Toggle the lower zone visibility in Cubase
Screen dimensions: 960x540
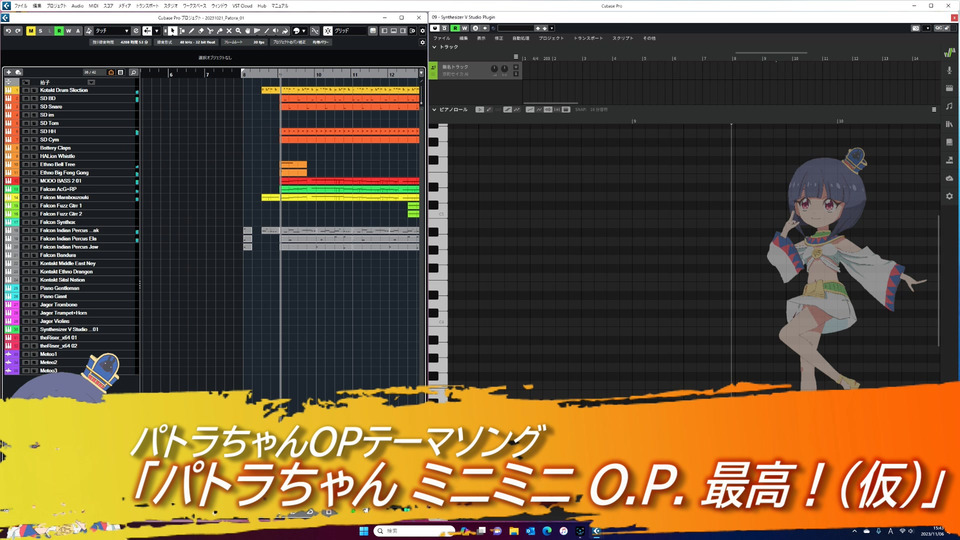point(394,31)
